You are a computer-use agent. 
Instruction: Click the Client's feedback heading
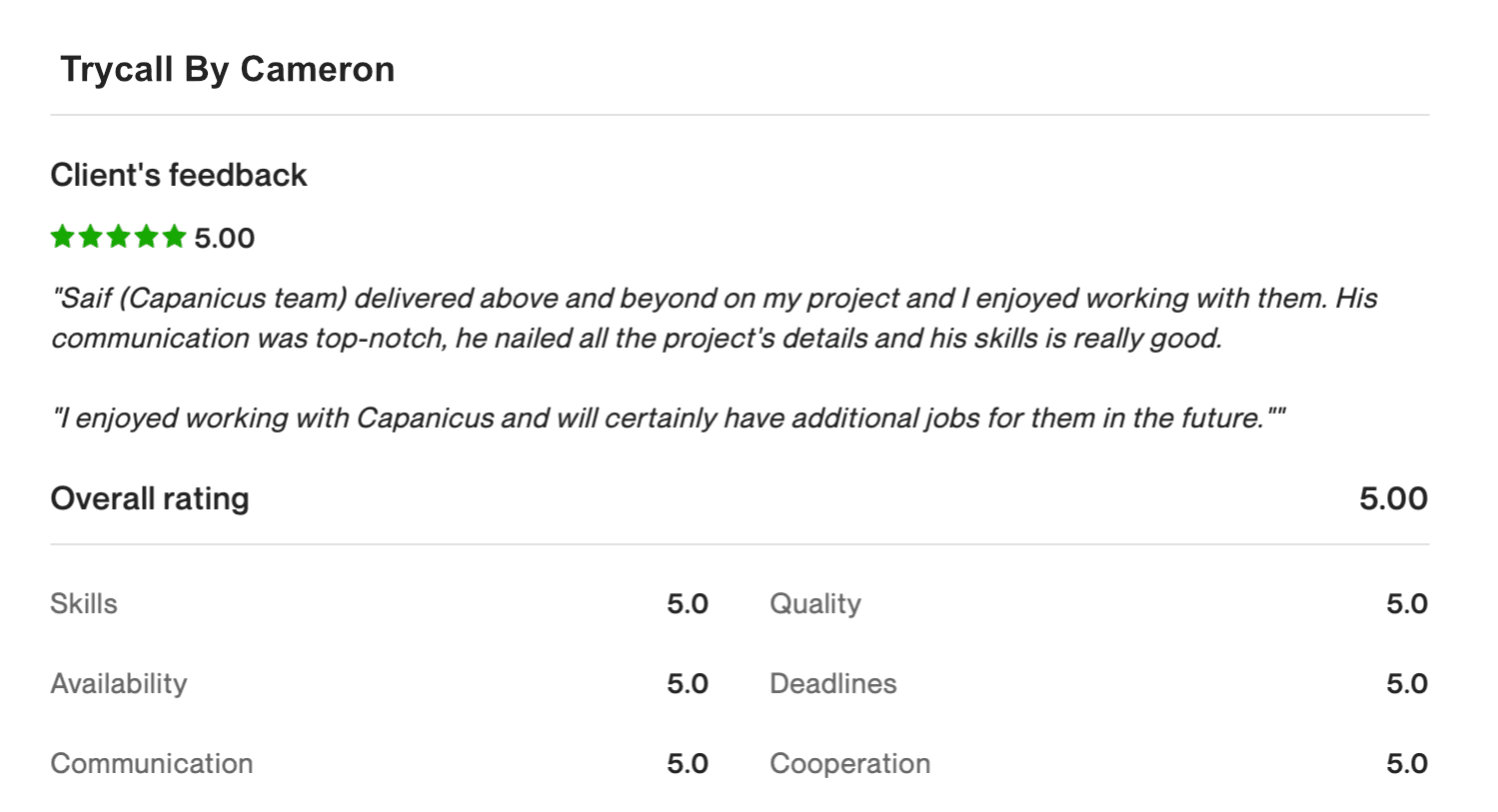[179, 175]
